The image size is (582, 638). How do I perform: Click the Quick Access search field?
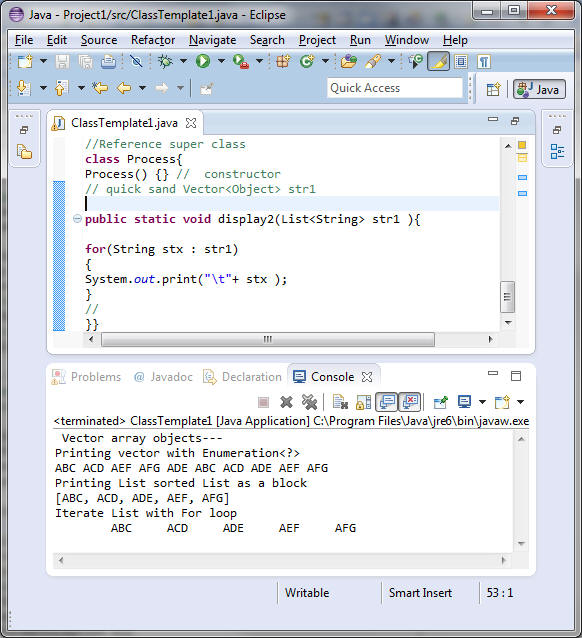(395, 88)
